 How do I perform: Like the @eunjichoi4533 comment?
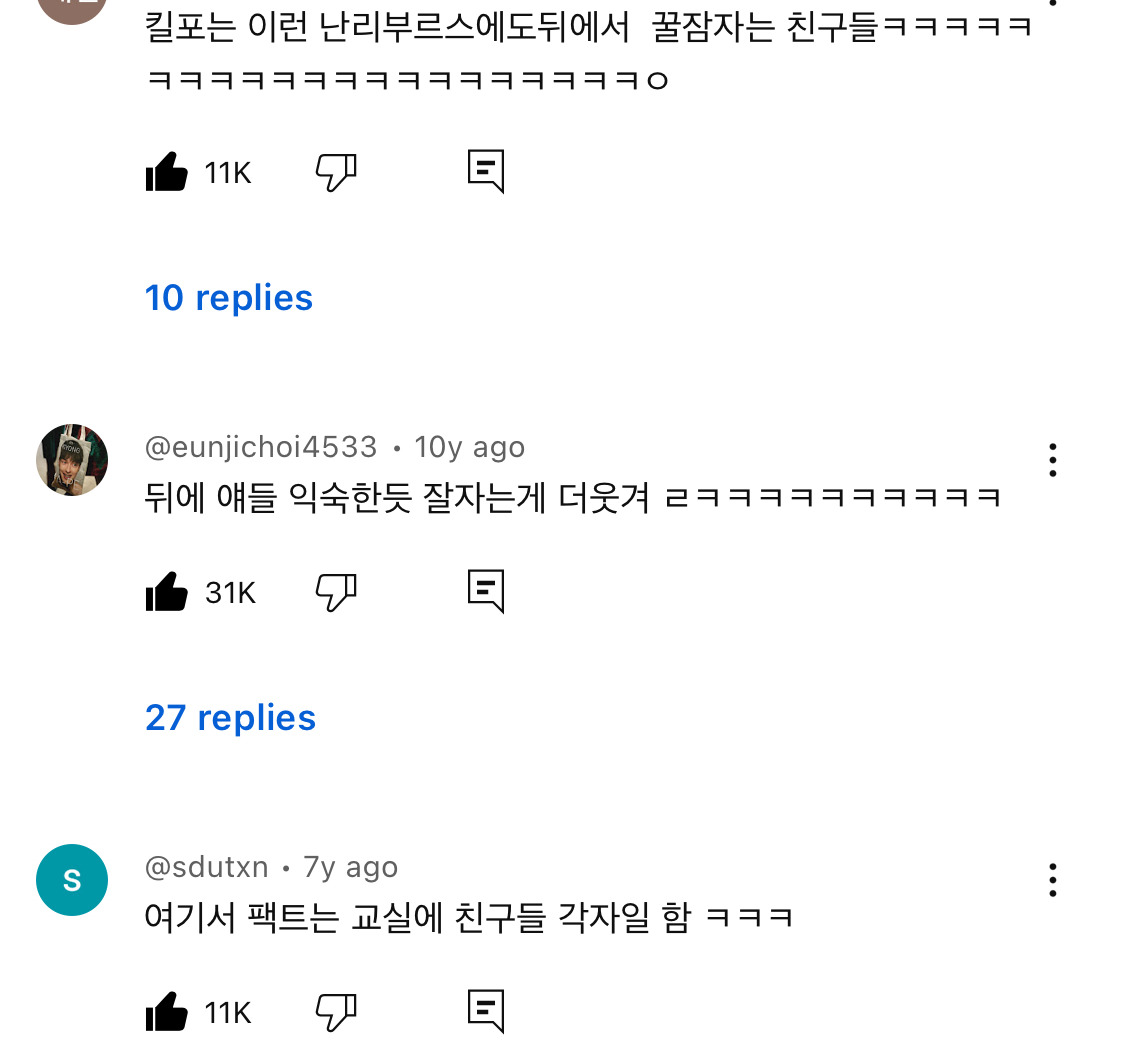pyautogui.click(x=167, y=593)
